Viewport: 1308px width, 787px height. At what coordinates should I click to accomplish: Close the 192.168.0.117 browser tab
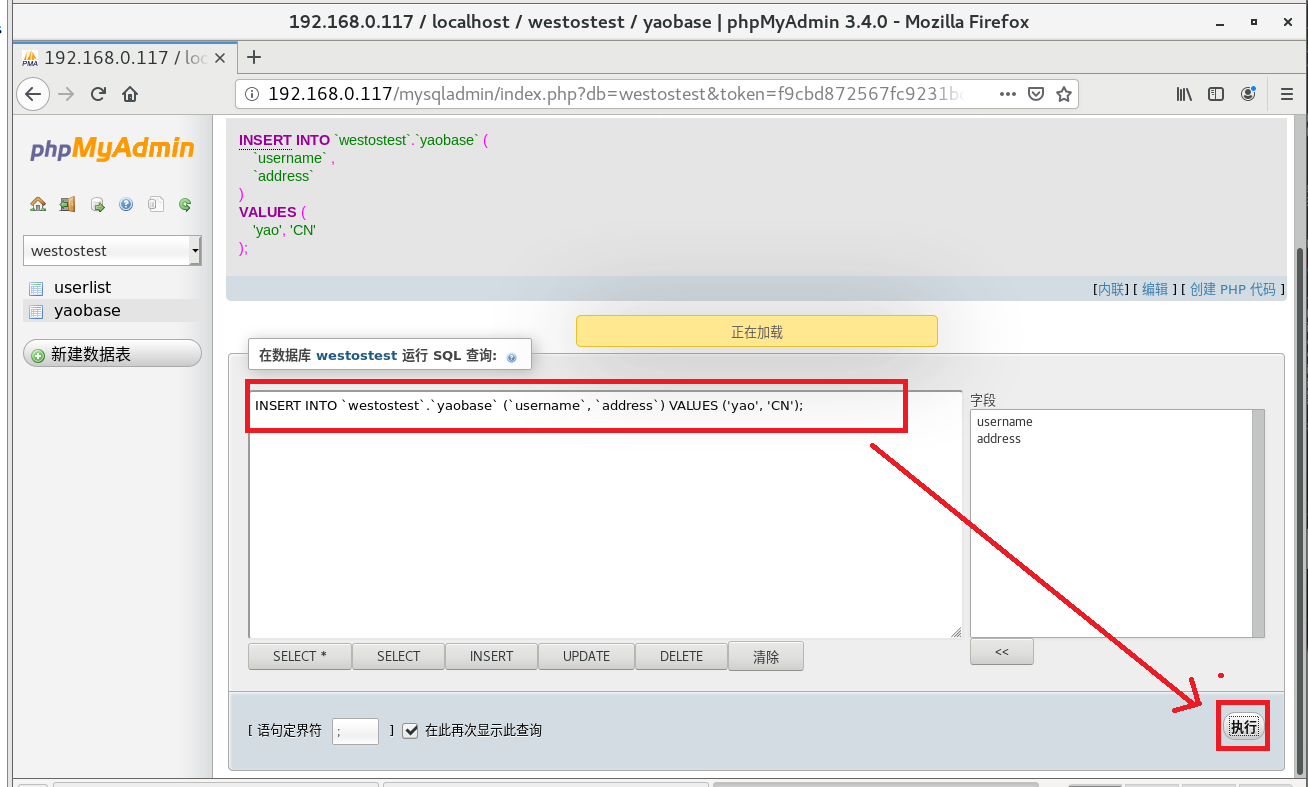coord(222,57)
